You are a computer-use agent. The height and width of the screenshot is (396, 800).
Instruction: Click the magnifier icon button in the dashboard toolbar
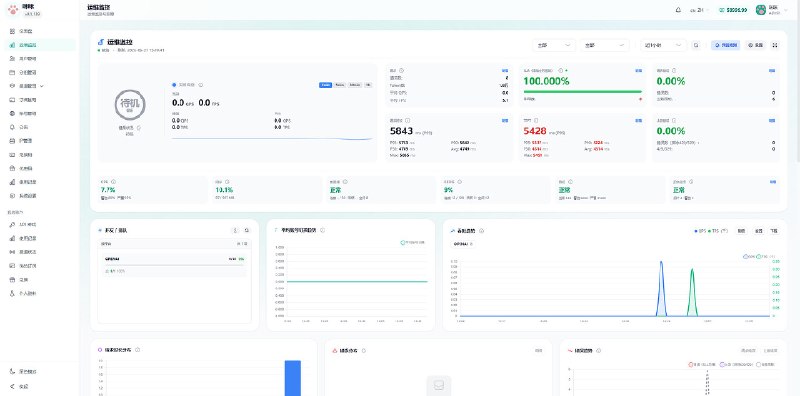(696, 45)
